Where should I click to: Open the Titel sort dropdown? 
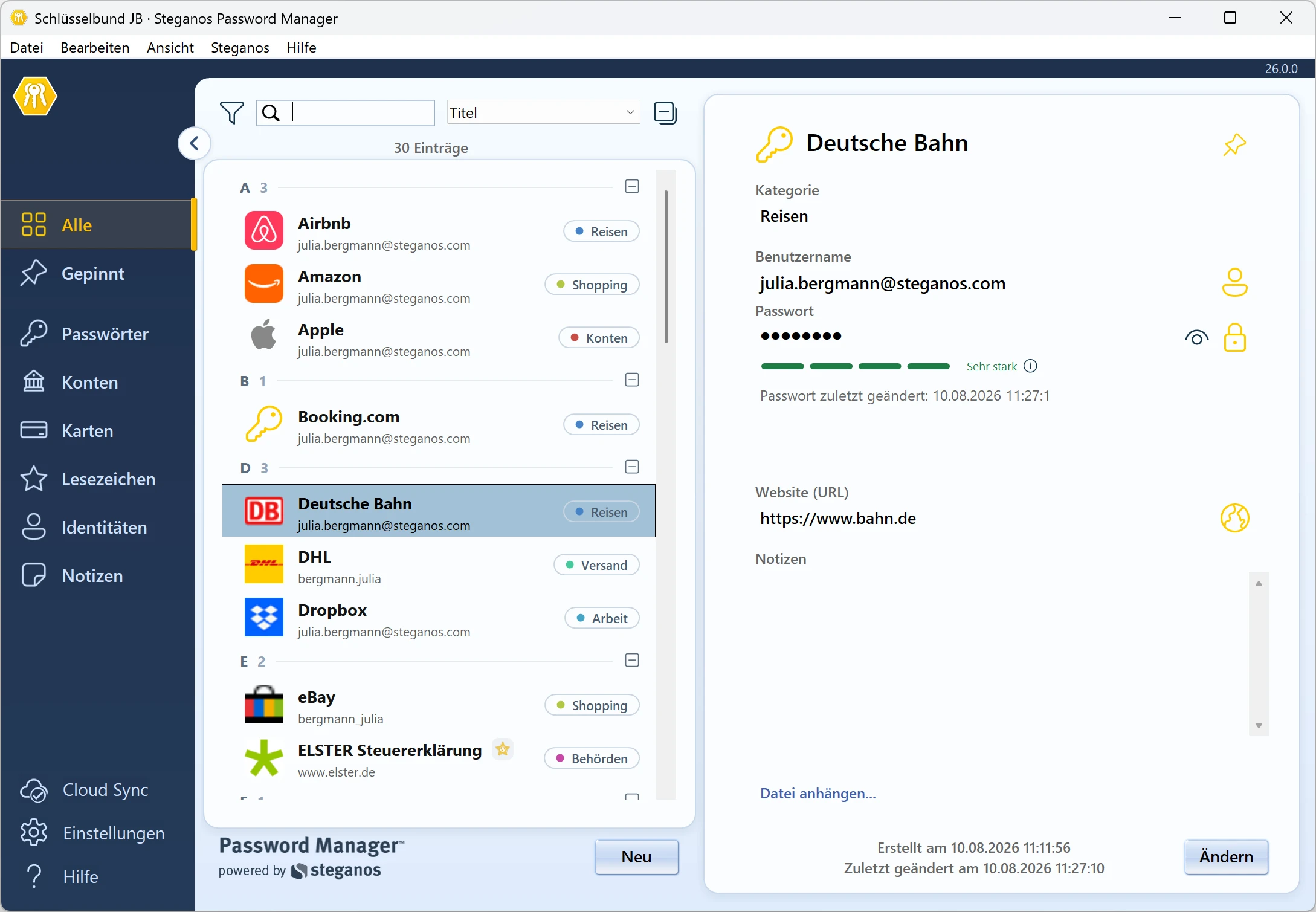(x=543, y=112)
